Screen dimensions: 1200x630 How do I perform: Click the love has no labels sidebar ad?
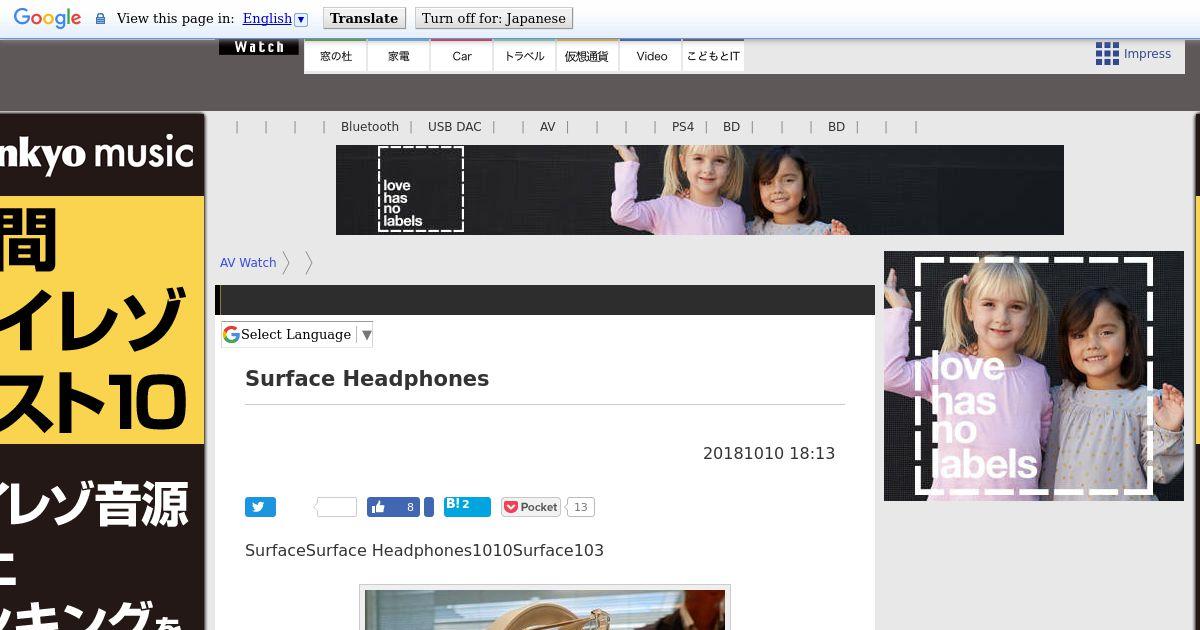pyautogui.click(x=1034, y=376)
